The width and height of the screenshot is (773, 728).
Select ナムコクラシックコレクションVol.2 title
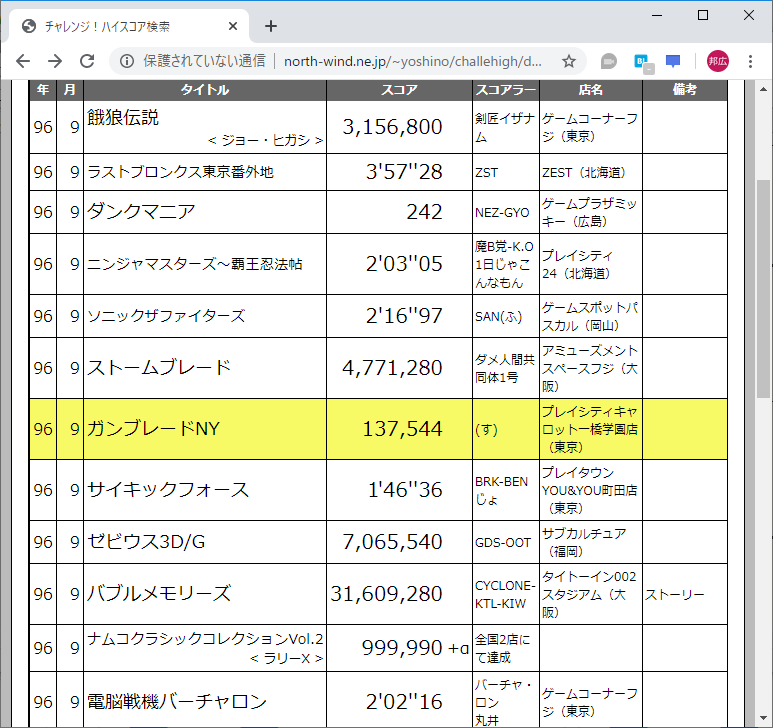[205, 639]
